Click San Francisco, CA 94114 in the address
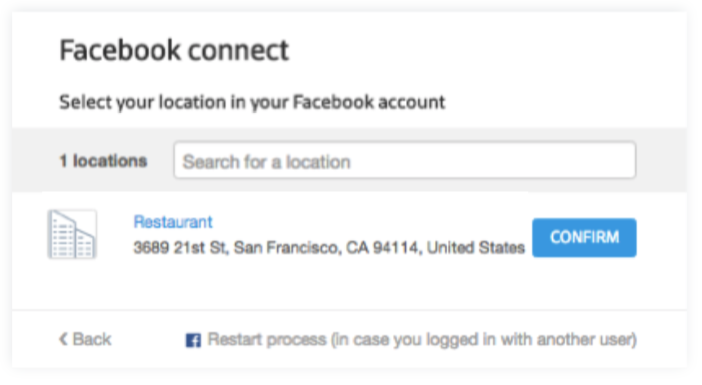702x385 pixels. pos(328,247)
